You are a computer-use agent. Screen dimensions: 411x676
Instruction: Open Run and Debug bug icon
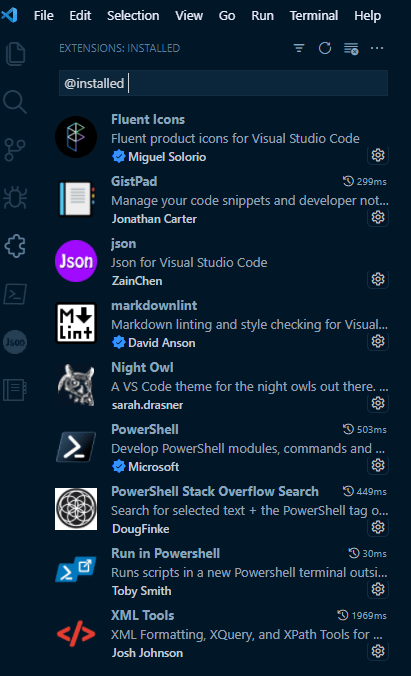pyautogui.click(x=15, y=197)
